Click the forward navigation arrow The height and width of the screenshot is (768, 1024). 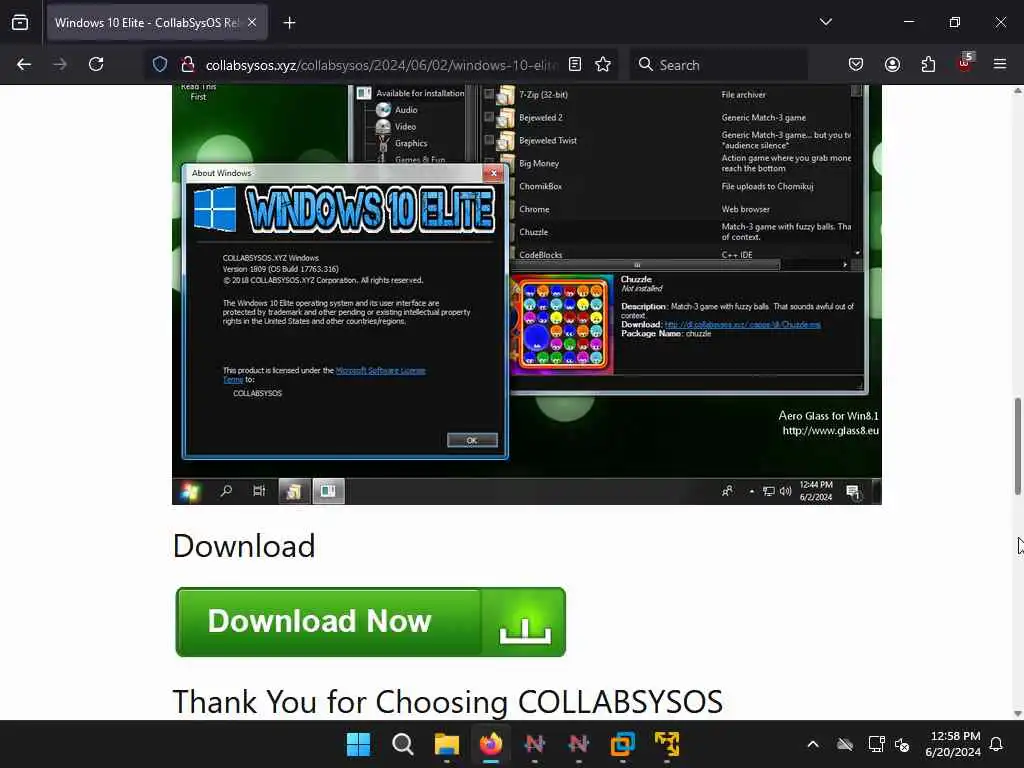tap(60, 64)
